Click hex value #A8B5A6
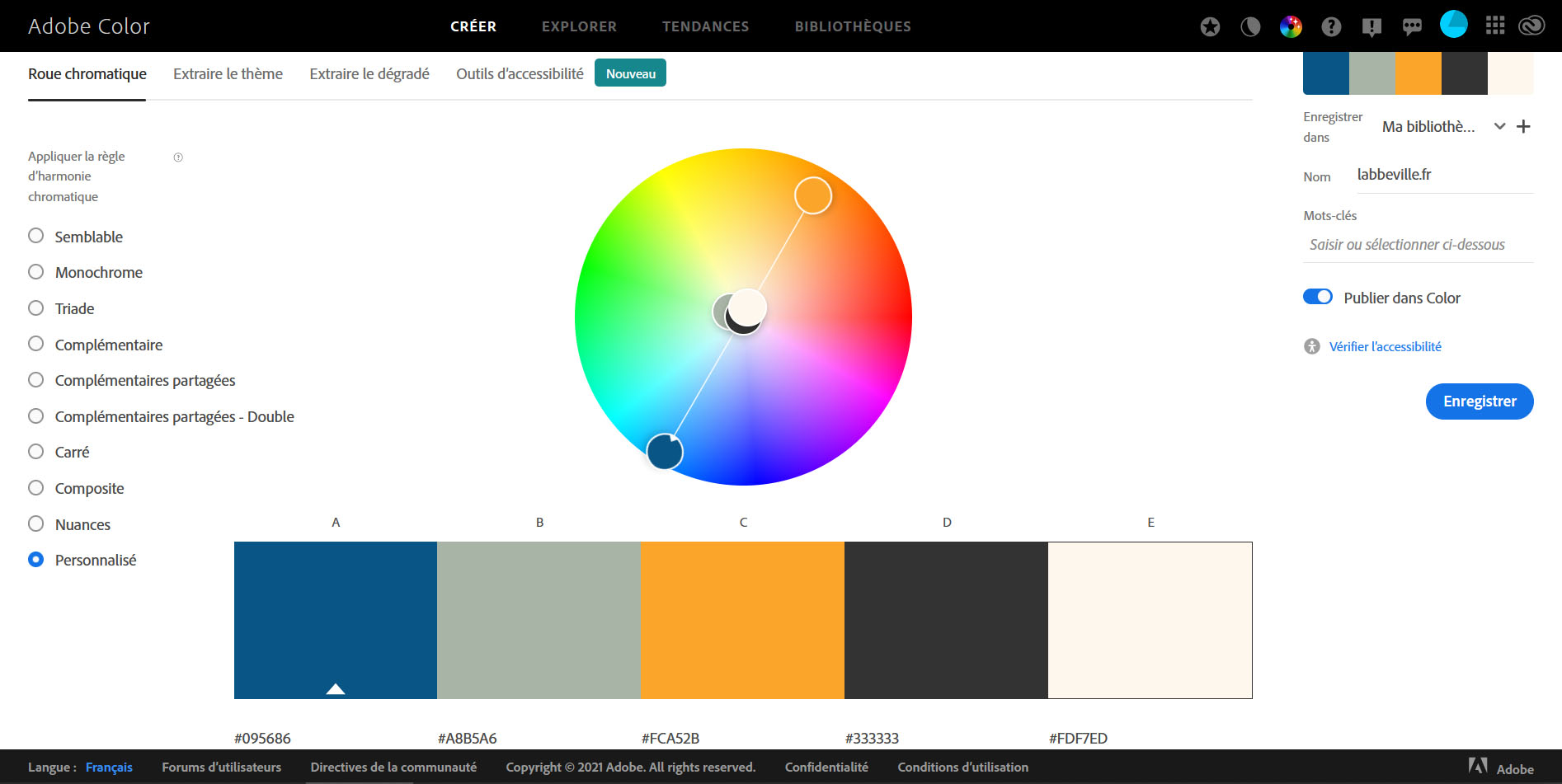Image resolution: width=1562 pixels, height=784 pixels. click(467, 738)
